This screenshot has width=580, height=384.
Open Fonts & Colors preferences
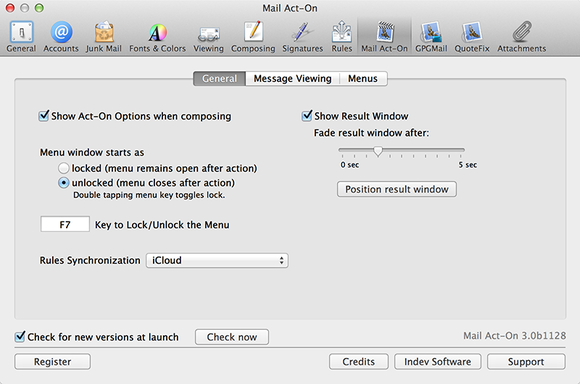tap(157, 36)
